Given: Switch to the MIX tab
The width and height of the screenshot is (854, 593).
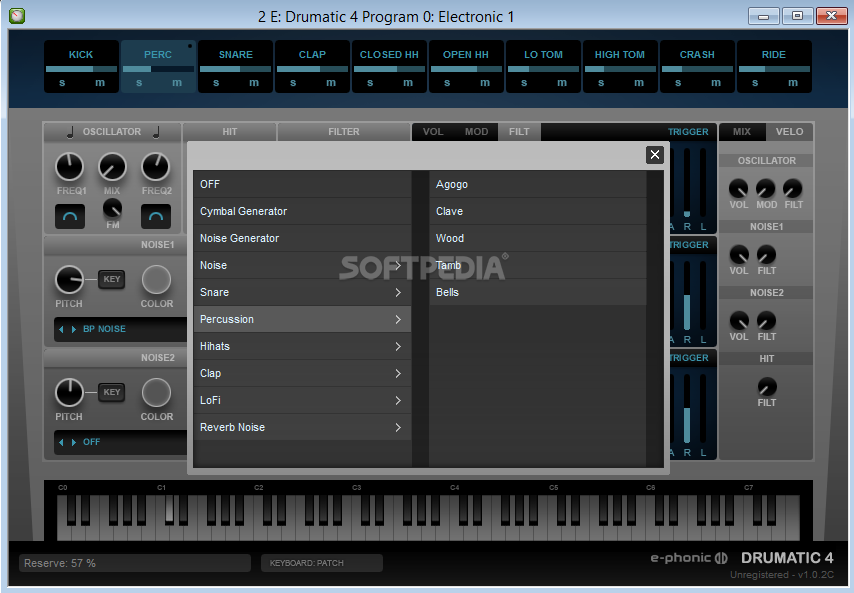Looking at the screenshot, I should tap(742, 132).
